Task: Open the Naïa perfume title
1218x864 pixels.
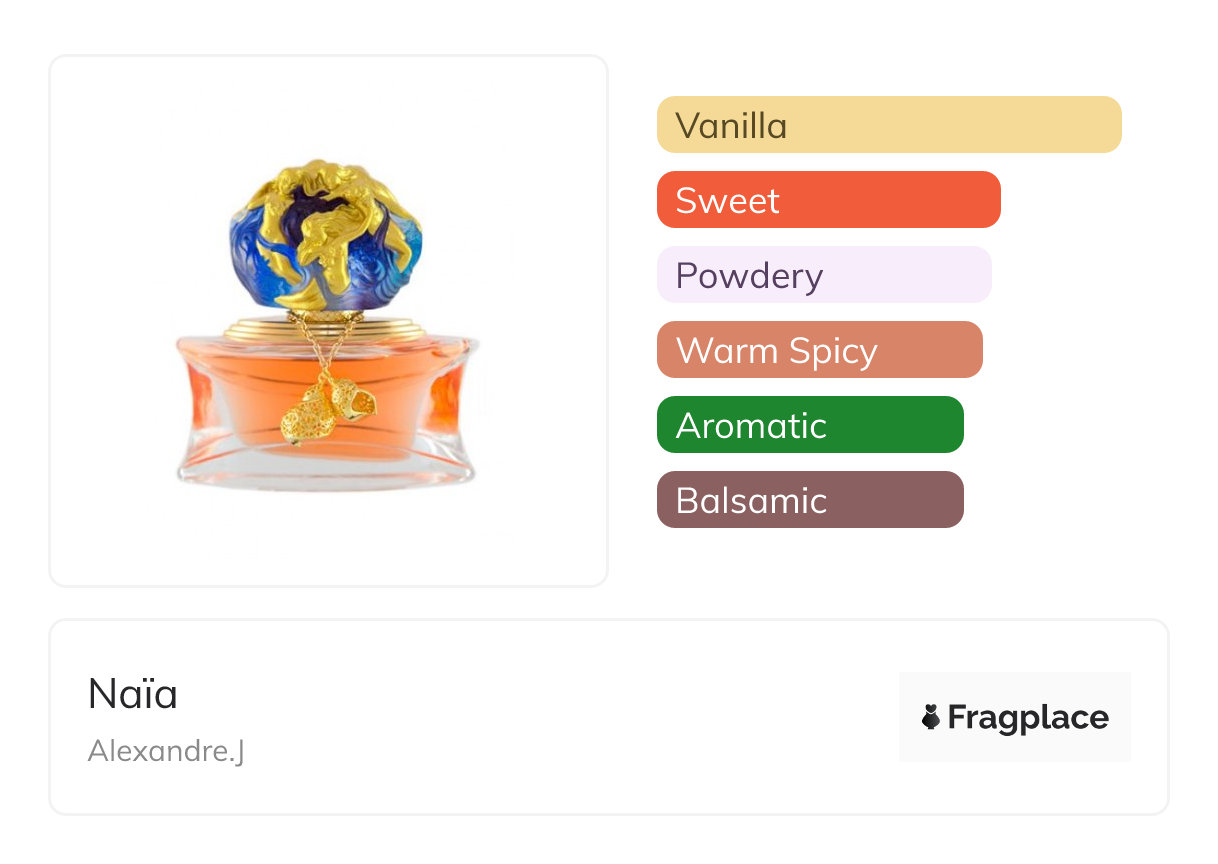Action: 133,694
